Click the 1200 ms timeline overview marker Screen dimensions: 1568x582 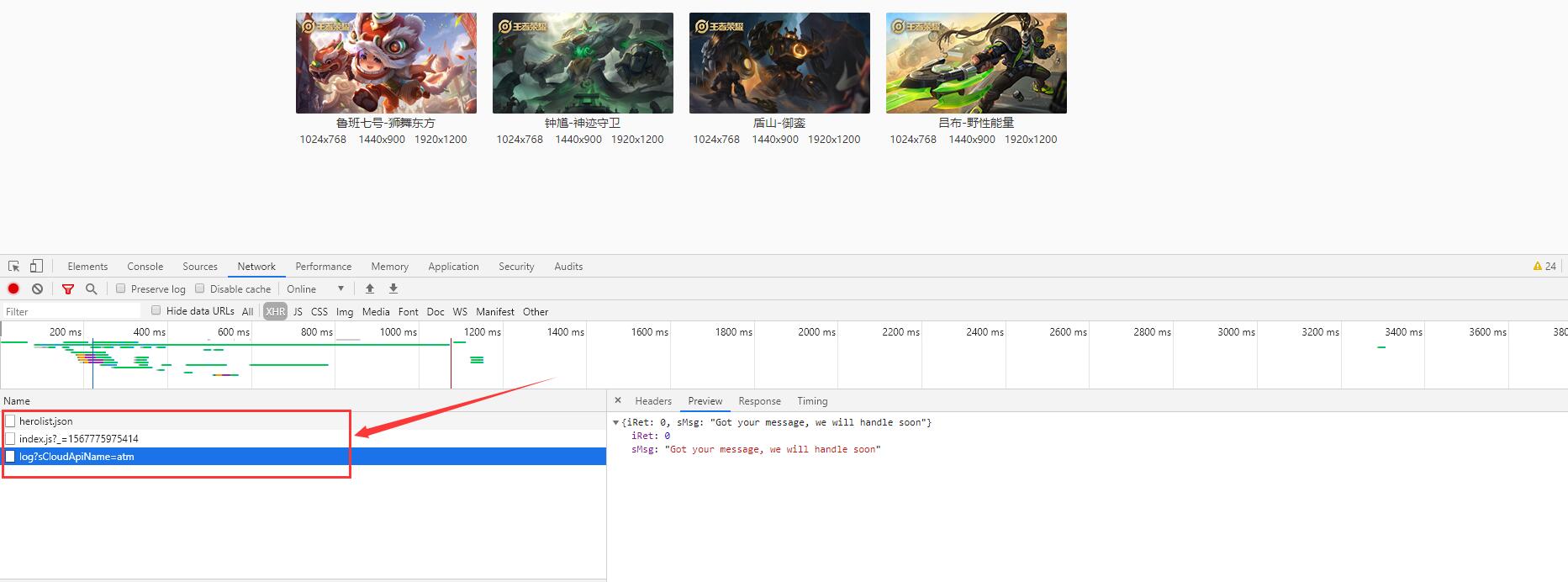pos(482,332)
